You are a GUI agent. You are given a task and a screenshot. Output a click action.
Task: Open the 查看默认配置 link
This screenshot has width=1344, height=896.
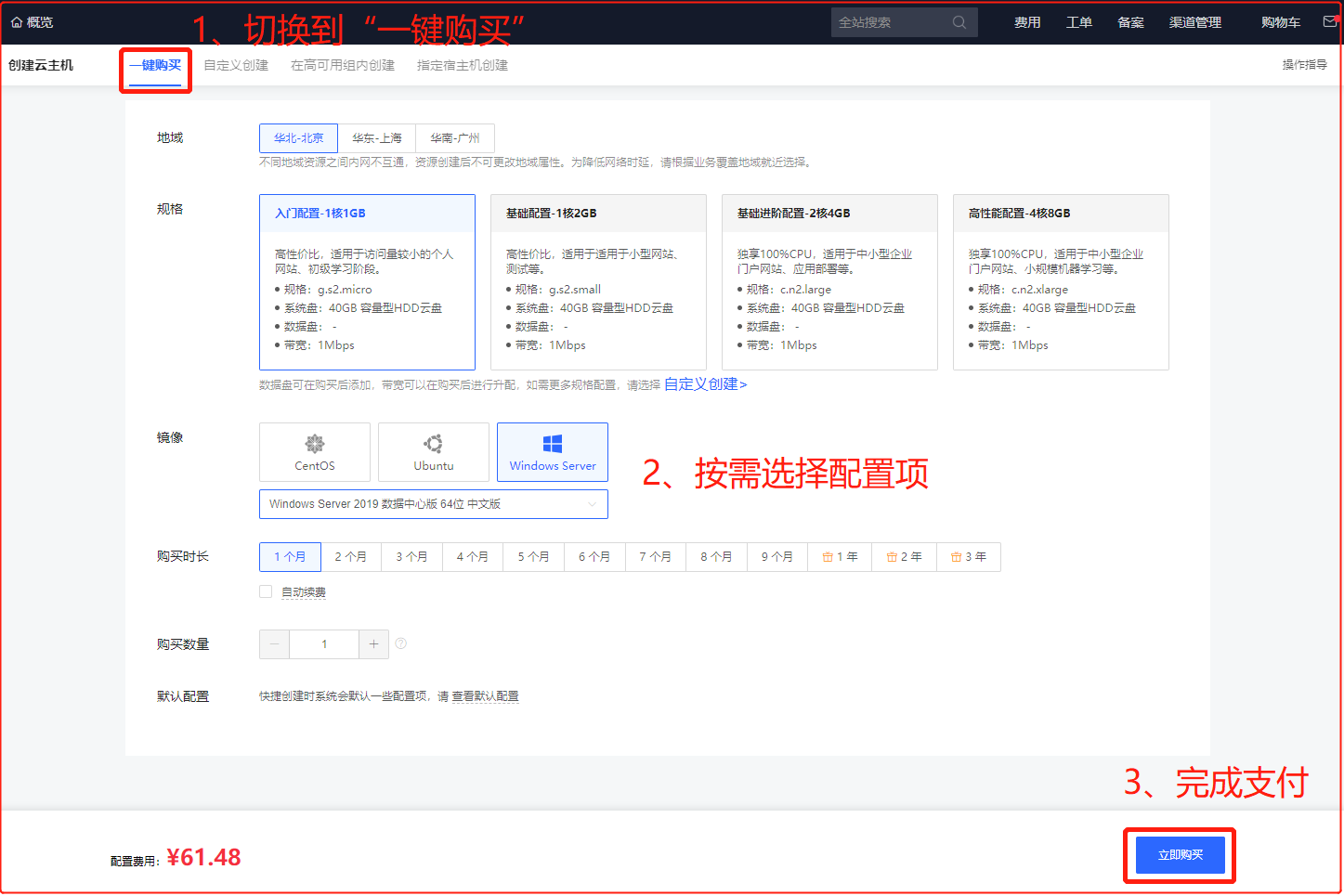click(486, 696)
